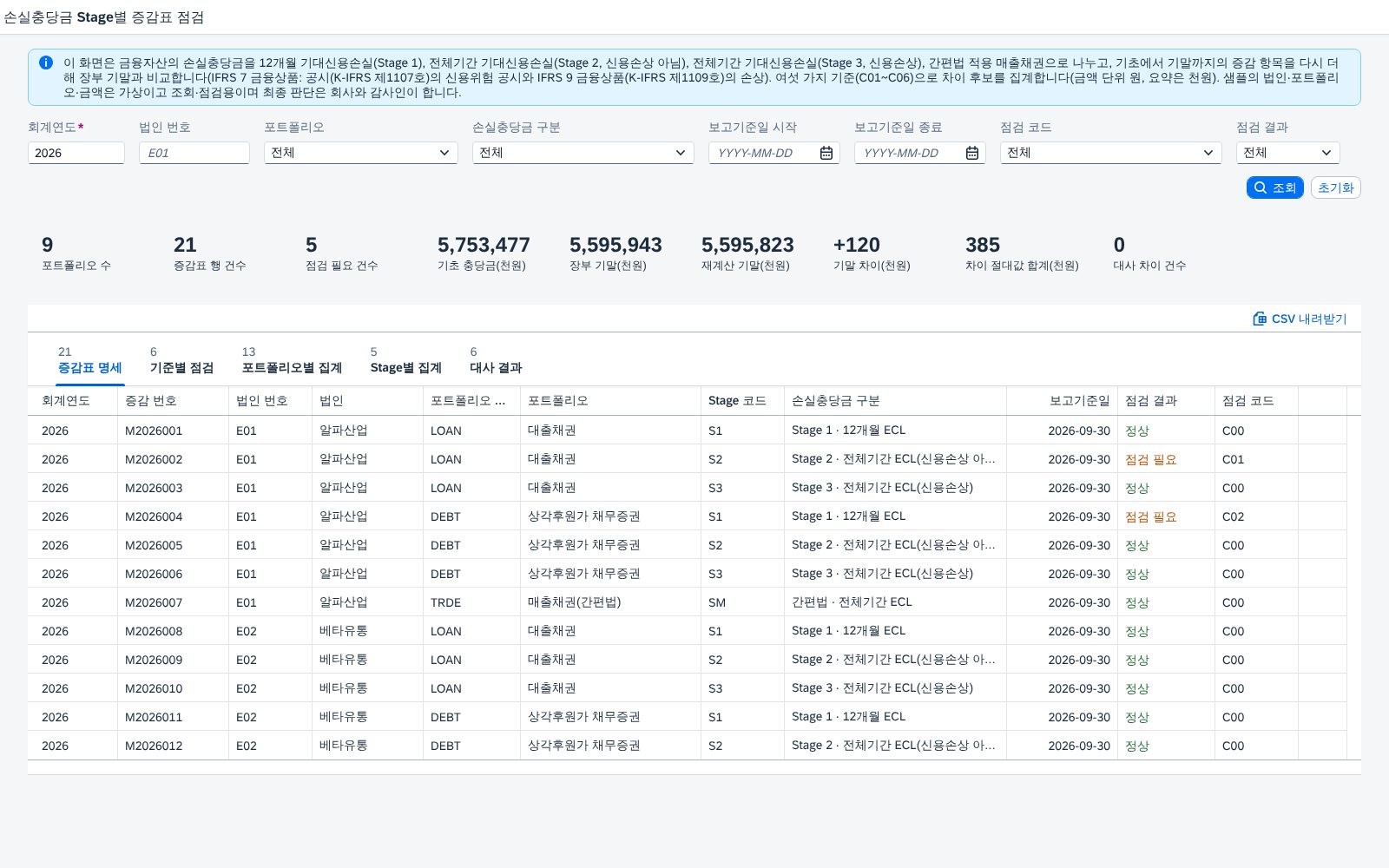The image size is (1389, 868).
Task: Click the 조회 search button
Action: pos(1274,187)
